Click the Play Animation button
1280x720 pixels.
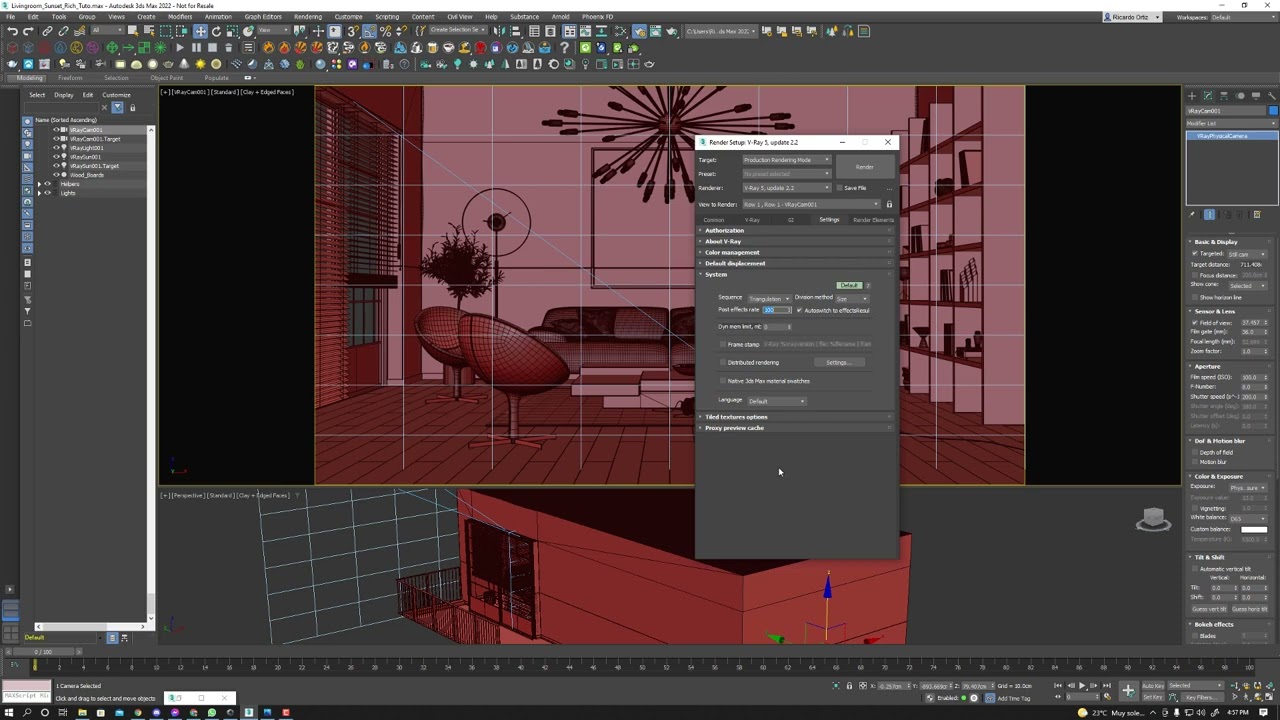pyautogui.click(x=1082, y=686)
